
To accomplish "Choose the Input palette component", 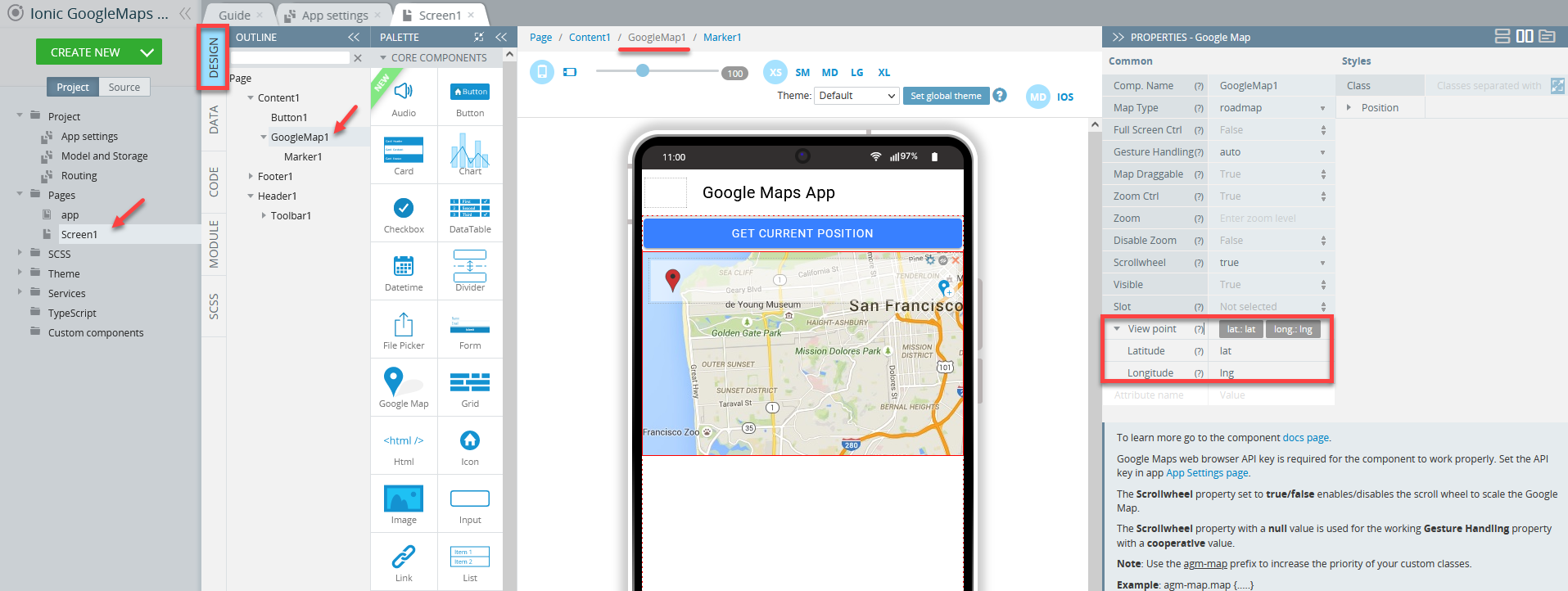I will (x=470, y=503).
